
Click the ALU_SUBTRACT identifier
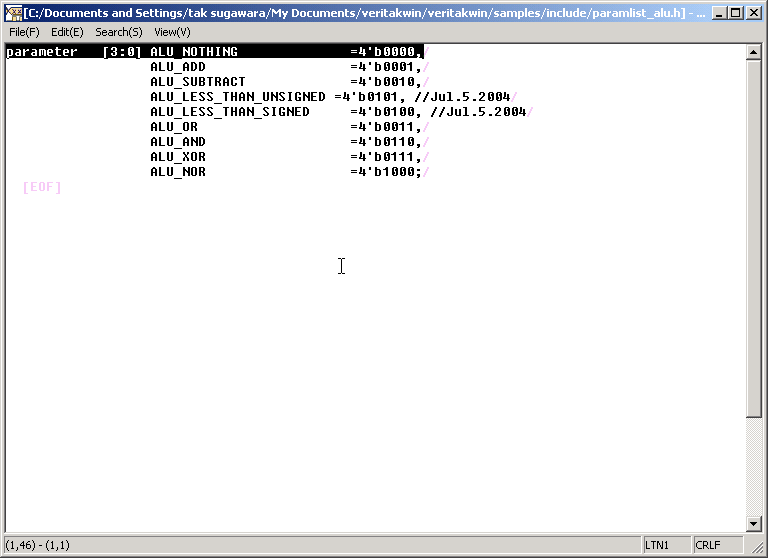[198, 82]
